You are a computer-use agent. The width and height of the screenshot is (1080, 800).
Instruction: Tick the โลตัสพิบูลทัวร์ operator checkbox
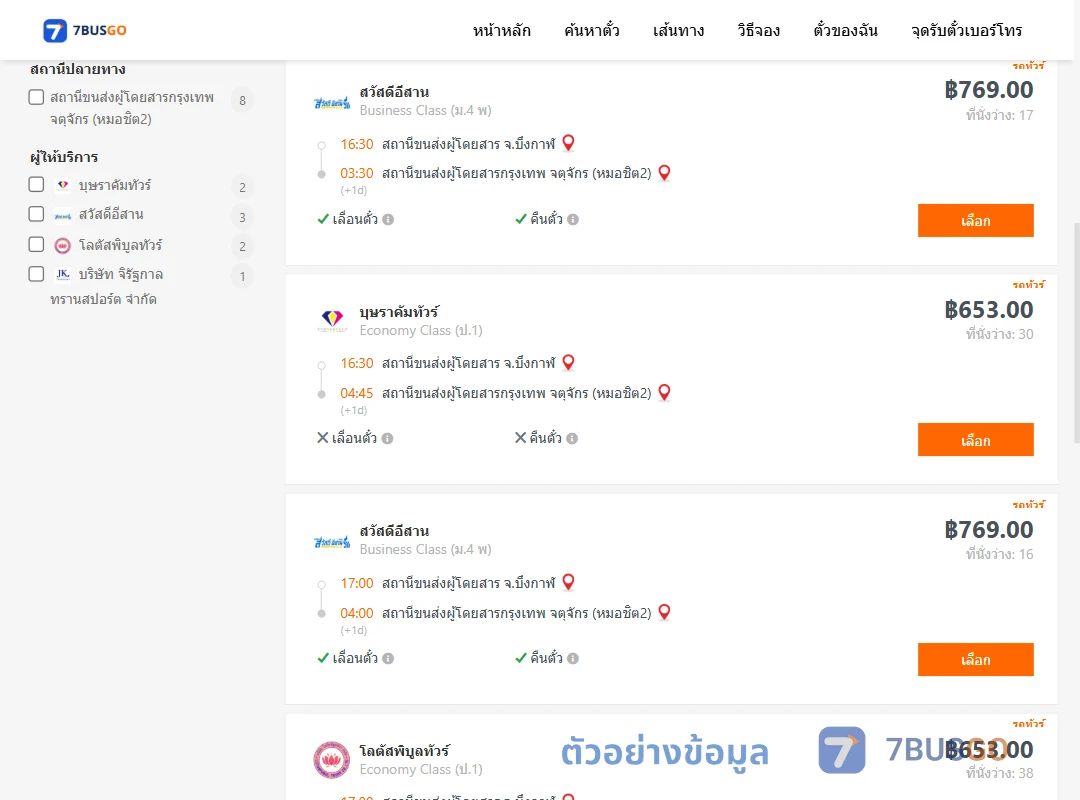click(37, 245)
